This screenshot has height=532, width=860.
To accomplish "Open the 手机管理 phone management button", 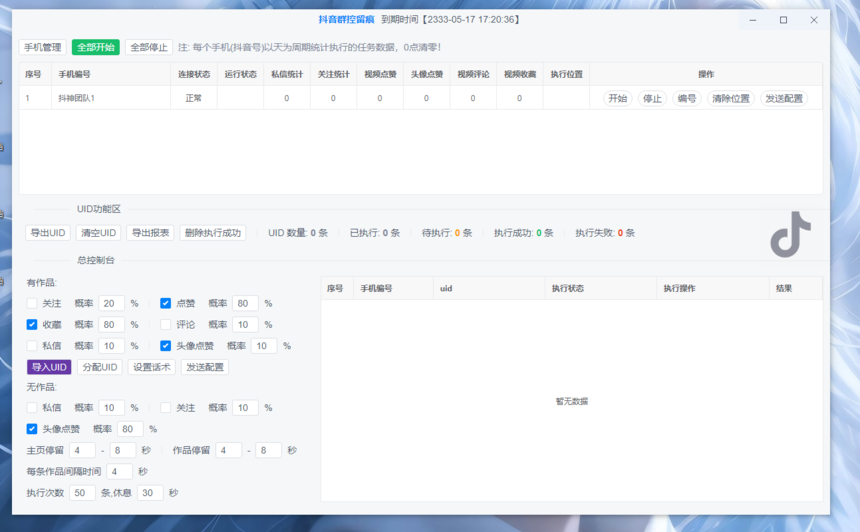I will pyautogui.click(x=43, y=47).
